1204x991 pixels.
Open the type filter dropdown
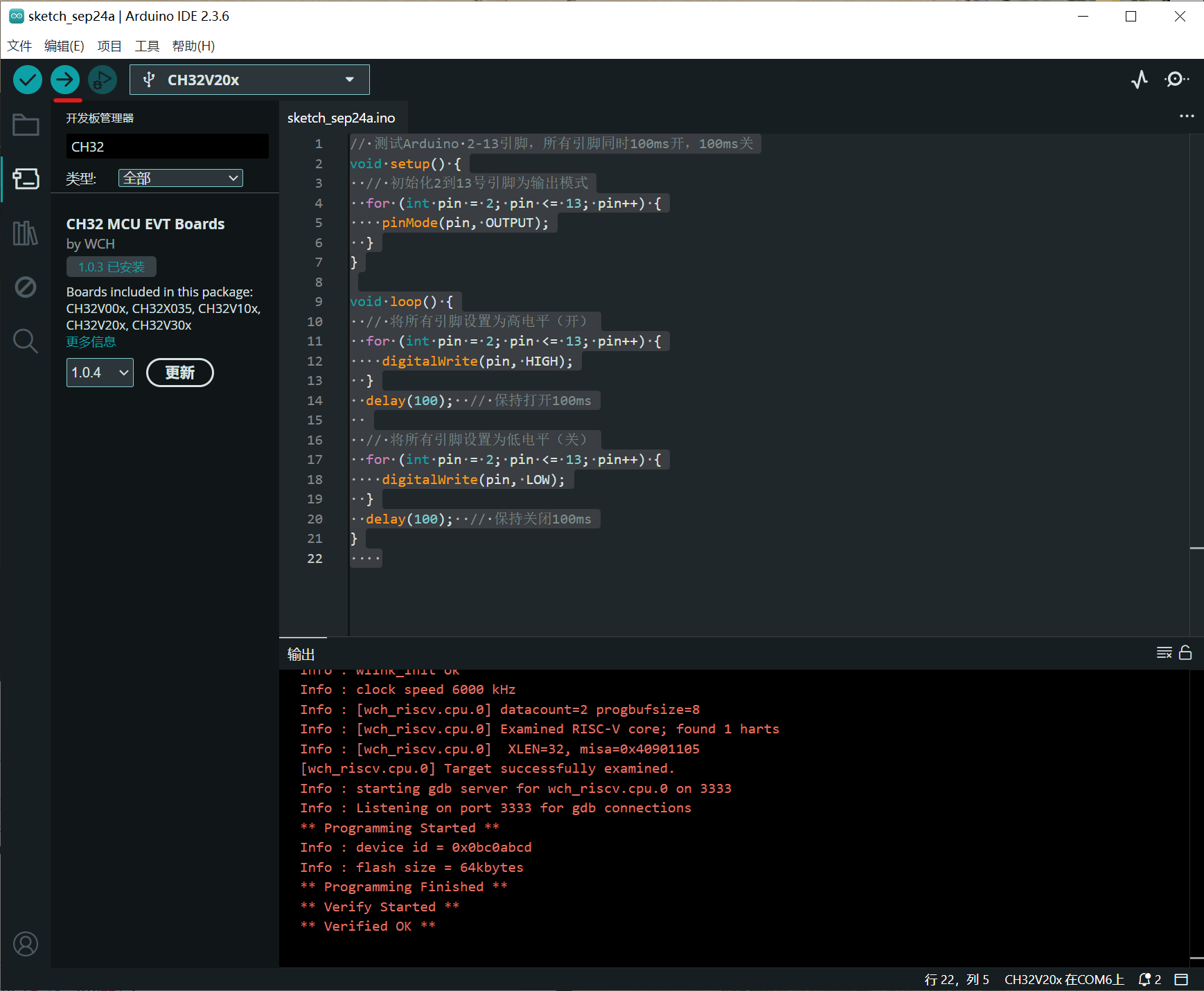point(180,178)
